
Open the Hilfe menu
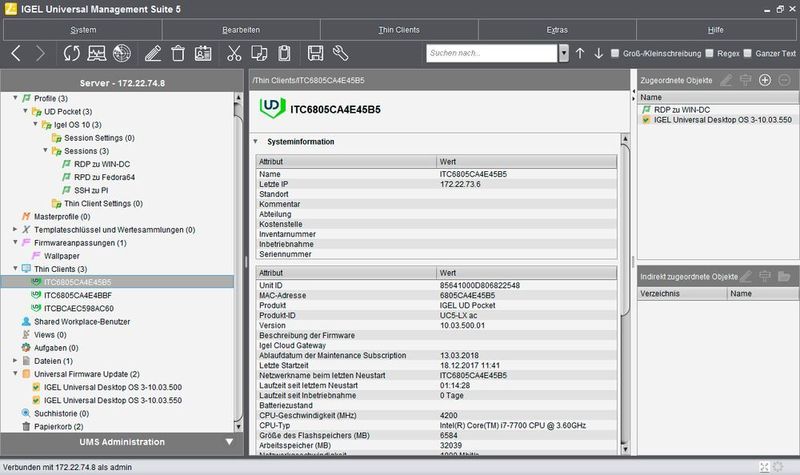(x=716, y=30)
